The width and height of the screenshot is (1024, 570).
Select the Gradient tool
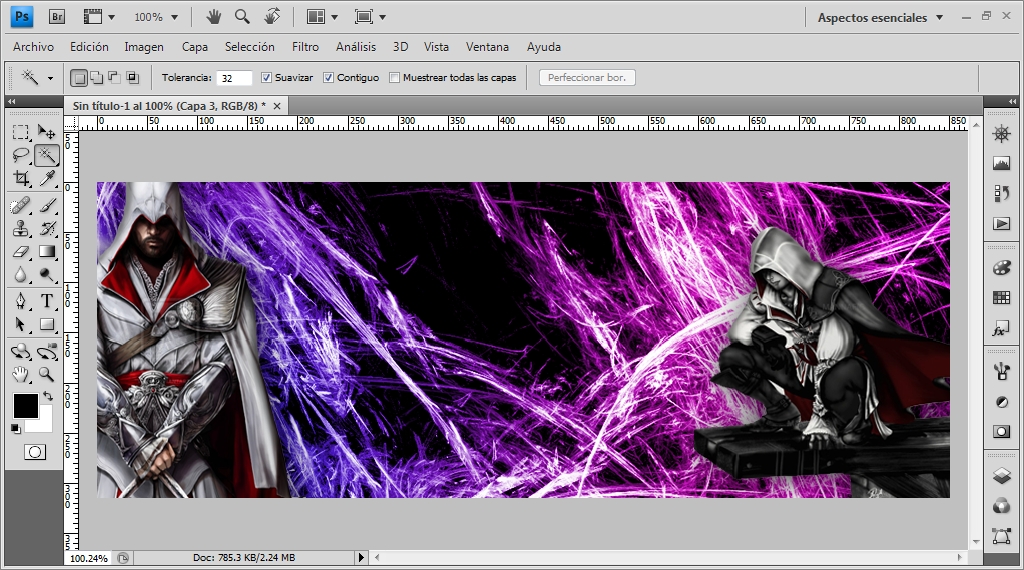[46, 252]
